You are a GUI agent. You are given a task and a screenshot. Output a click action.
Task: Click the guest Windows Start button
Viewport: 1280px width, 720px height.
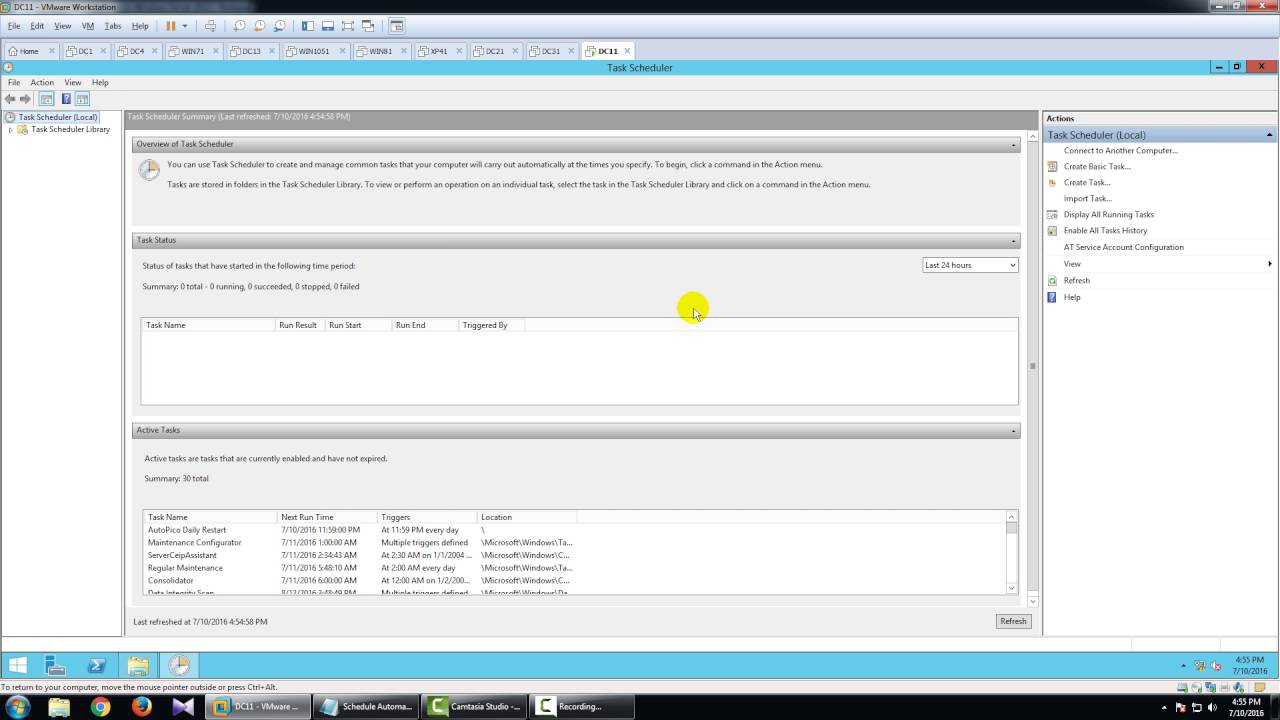click(x=18, y=665)
